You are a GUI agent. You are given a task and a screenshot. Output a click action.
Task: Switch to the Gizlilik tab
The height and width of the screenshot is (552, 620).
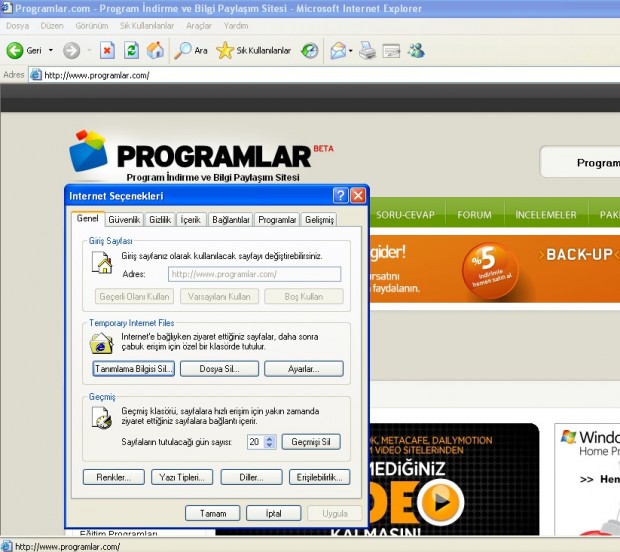pyautogui.click(x=160, y=220)
